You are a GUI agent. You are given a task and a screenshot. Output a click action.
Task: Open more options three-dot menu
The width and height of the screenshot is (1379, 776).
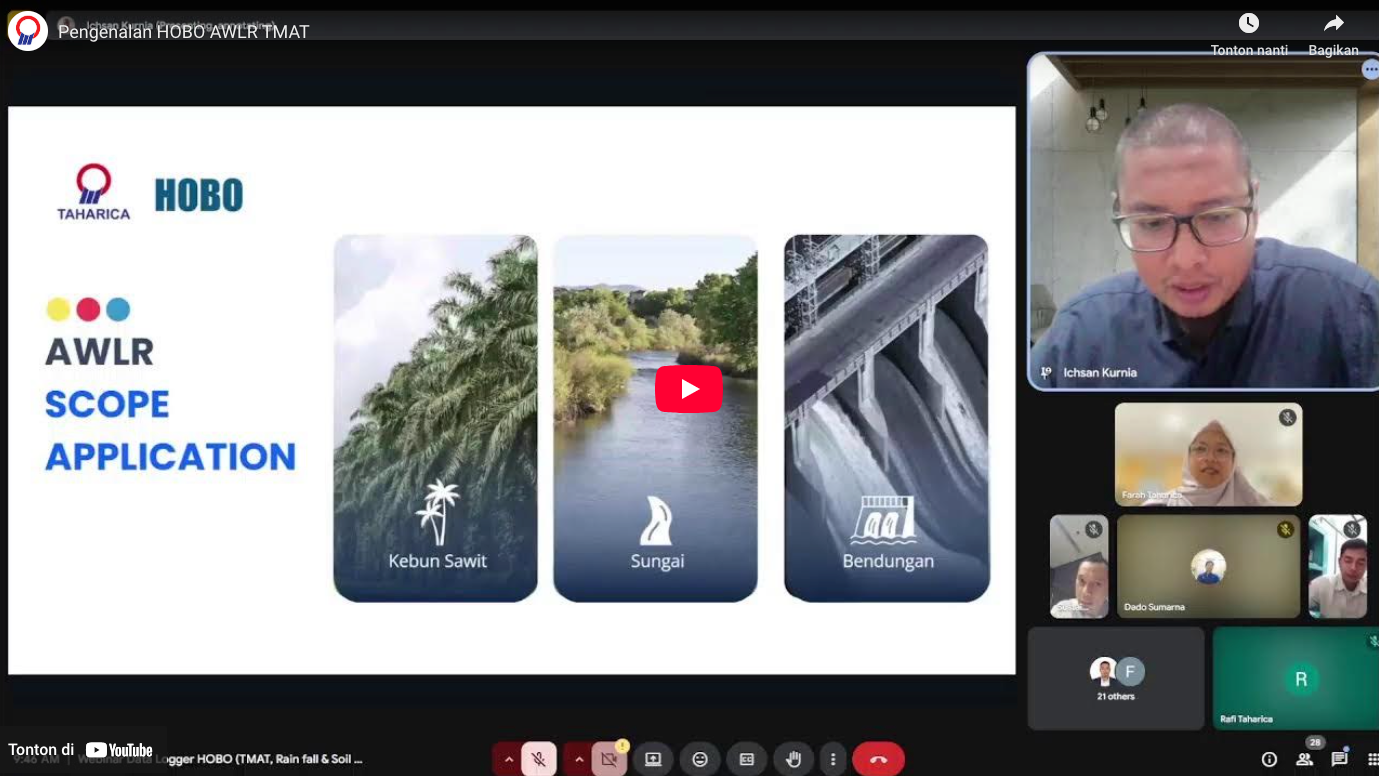[832, 760]
